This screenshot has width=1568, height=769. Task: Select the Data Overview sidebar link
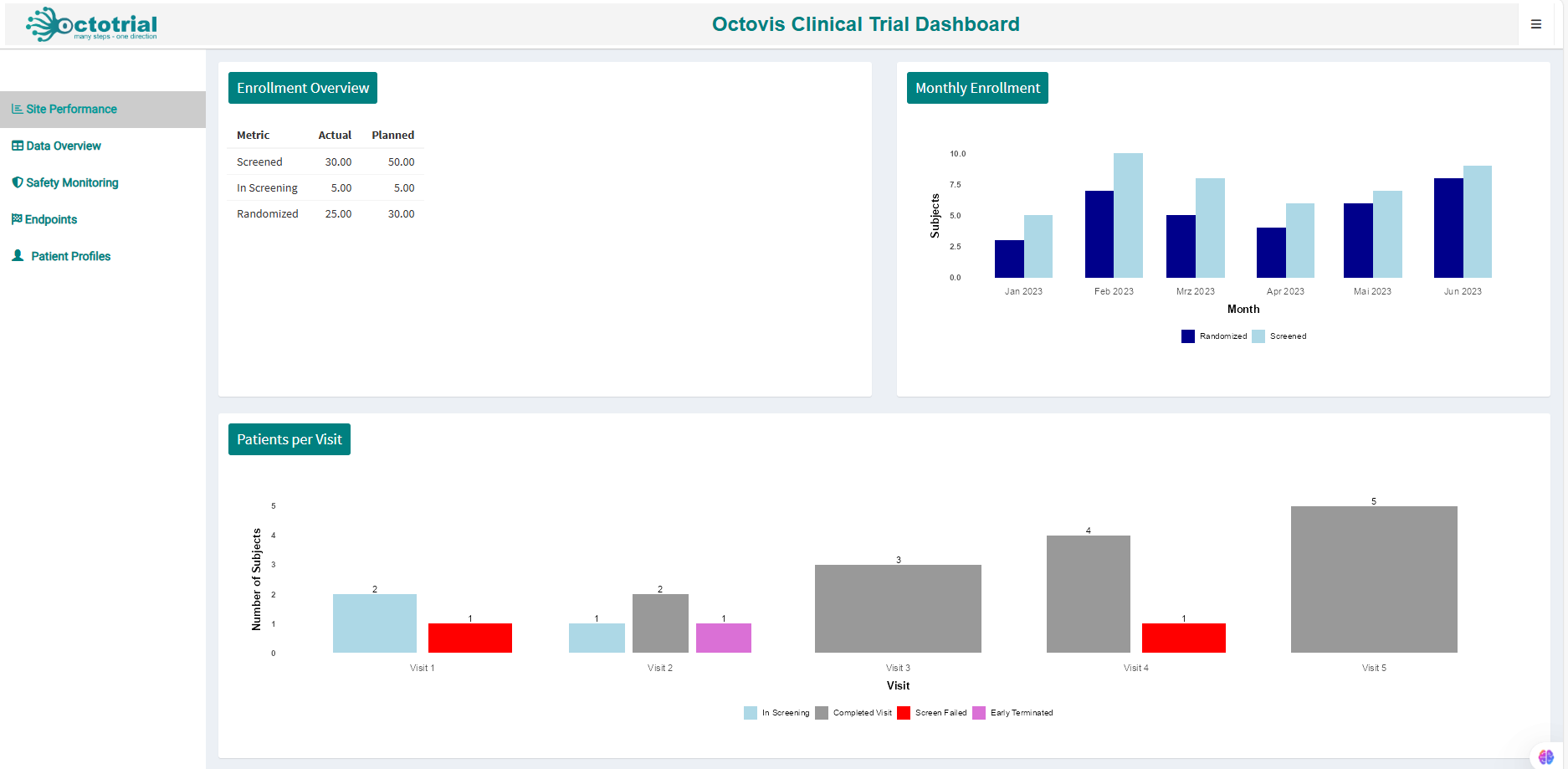(x=64, y=146)
